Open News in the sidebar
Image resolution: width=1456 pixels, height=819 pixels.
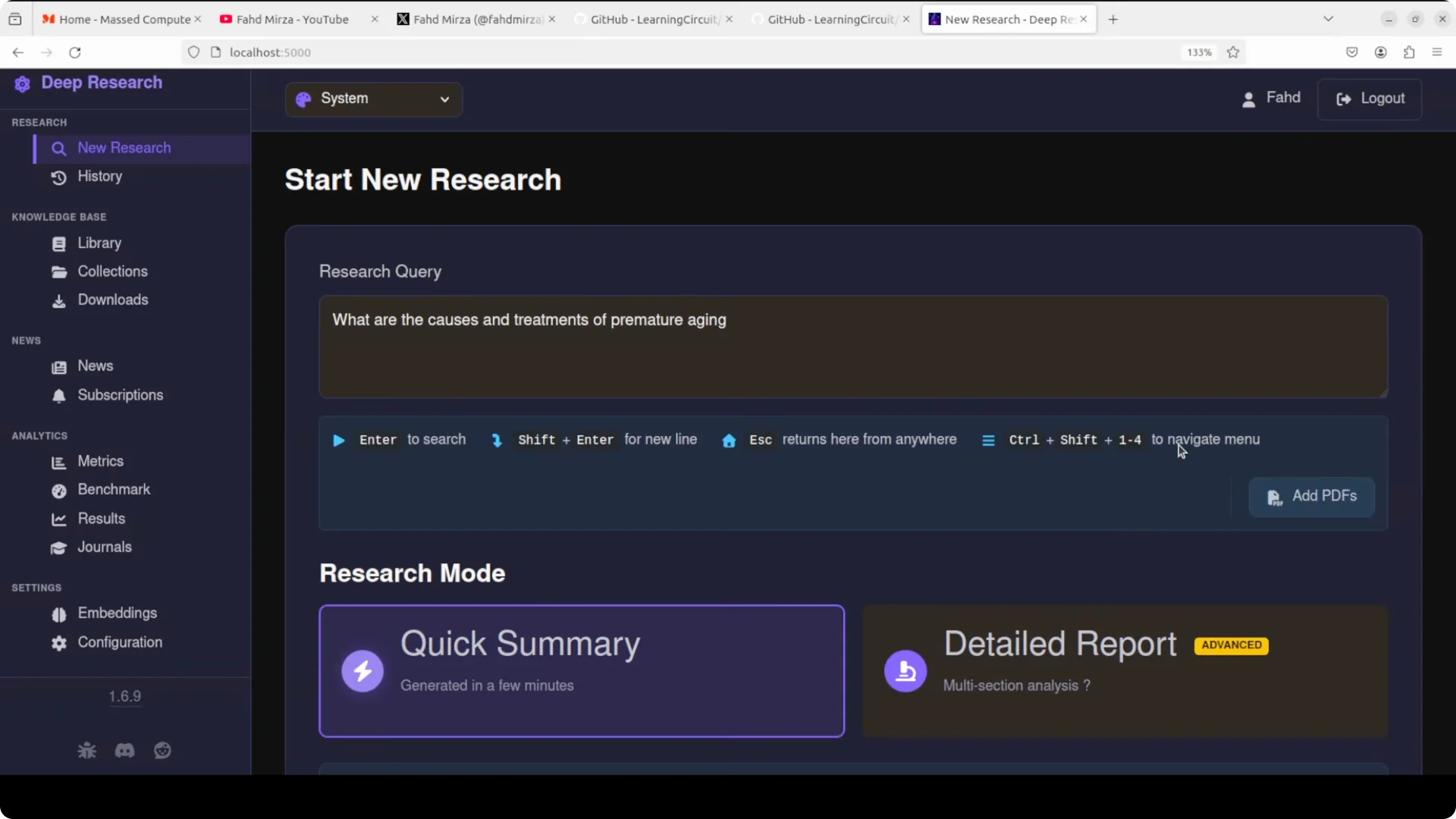coord(142,366)
